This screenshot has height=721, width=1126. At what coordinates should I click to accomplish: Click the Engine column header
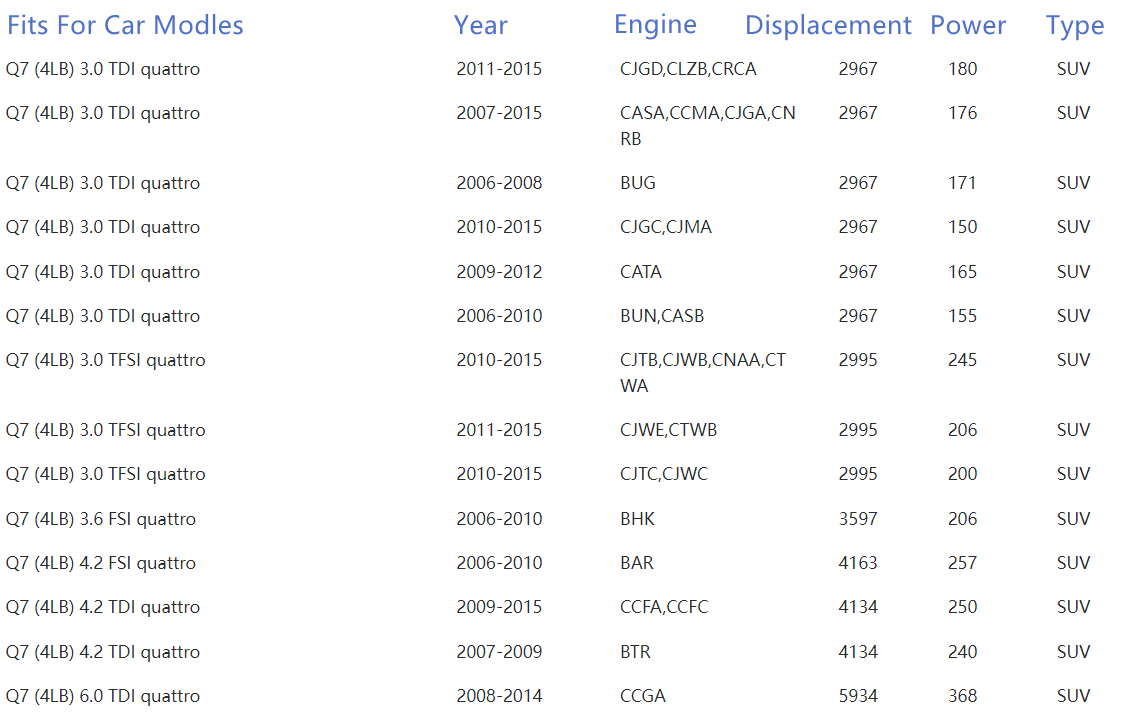(656, 25)
